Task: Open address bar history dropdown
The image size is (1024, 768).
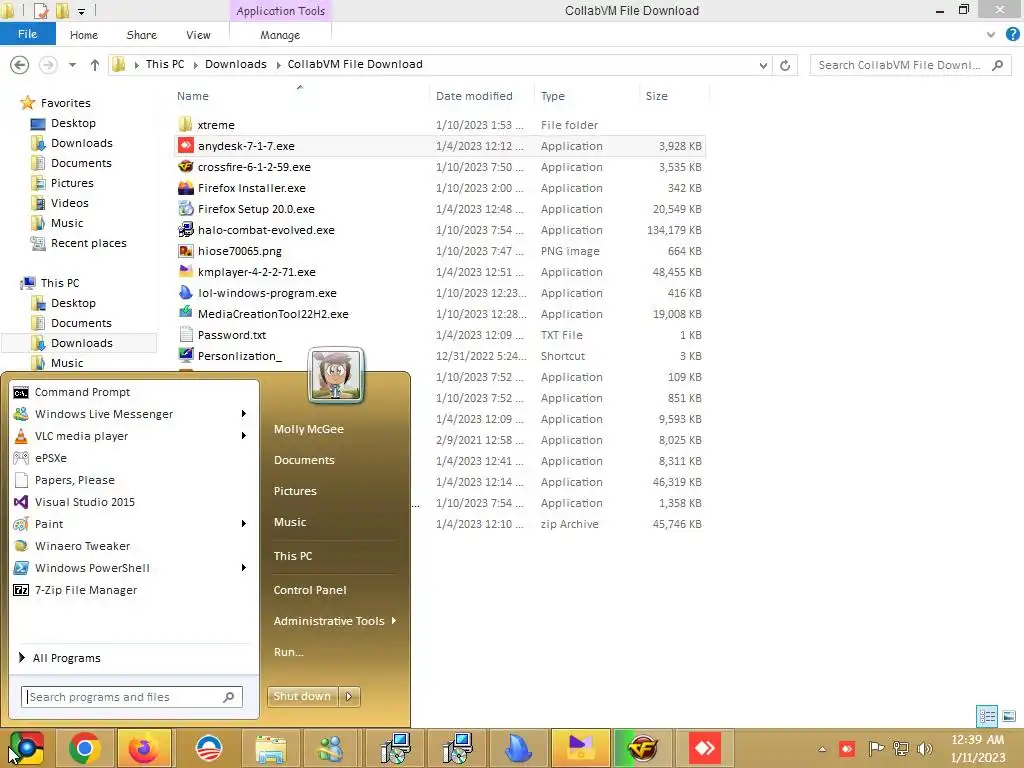Action: (763, 65)
